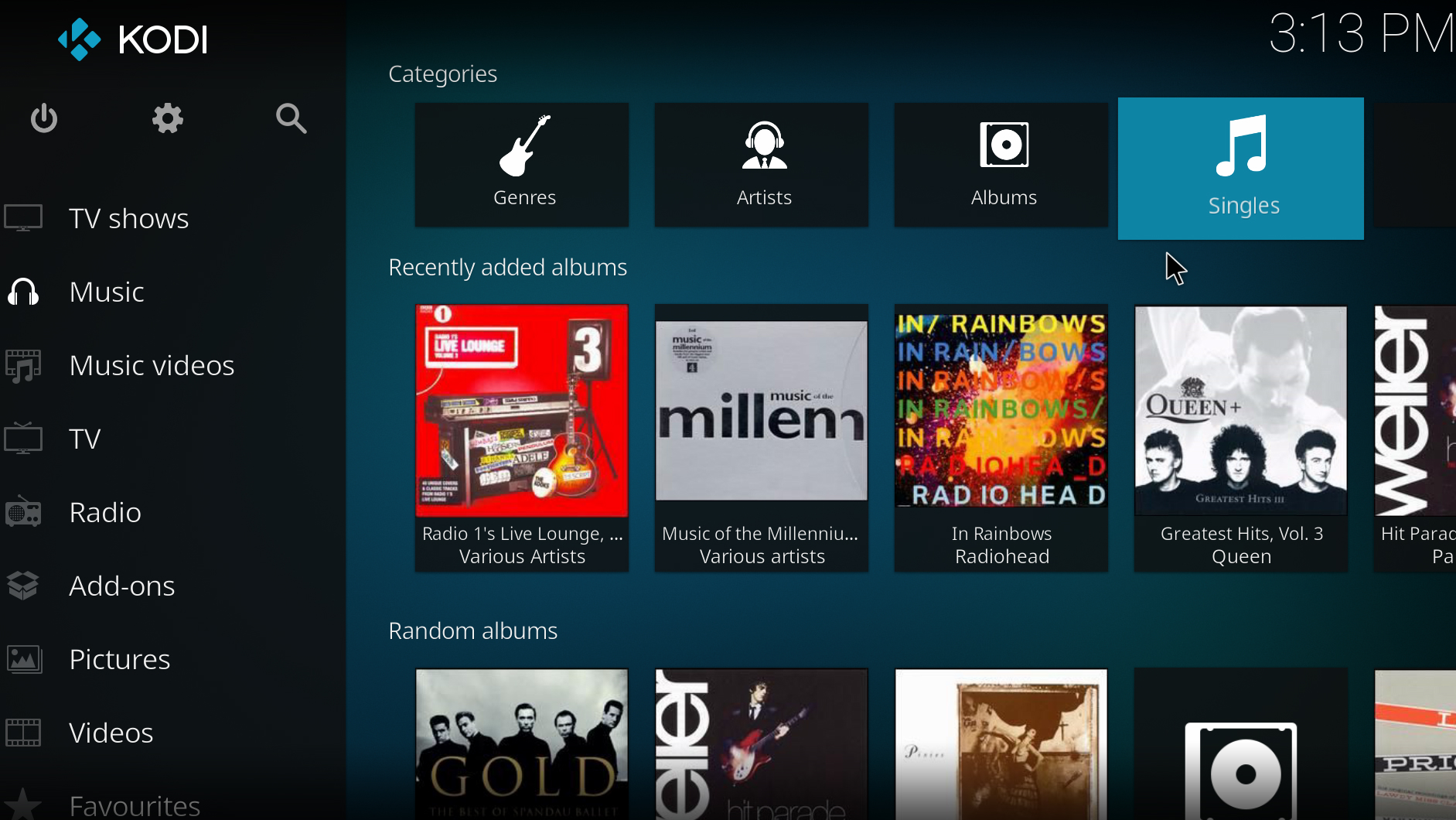Open Radio 1's Live Lounge album cover

[522, 411]
